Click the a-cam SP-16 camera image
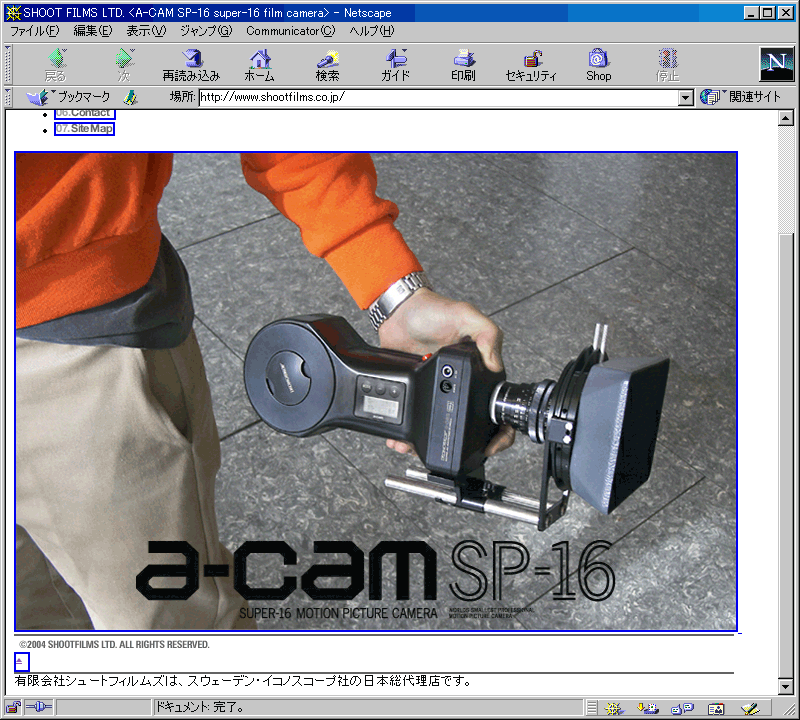The height and width of the screenshot is (720, 800). [376, 391]
